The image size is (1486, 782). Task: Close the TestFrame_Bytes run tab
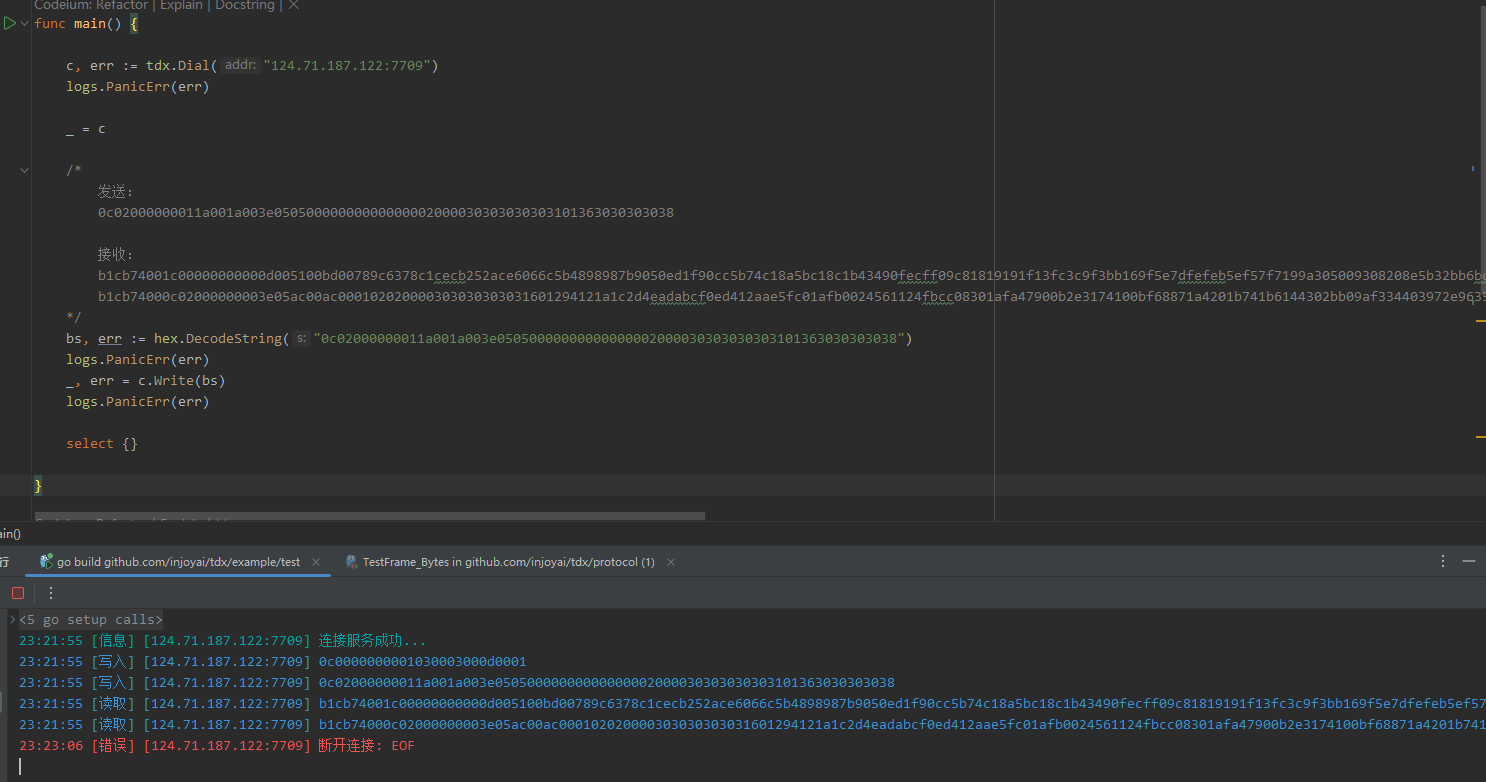coord(671,562)
